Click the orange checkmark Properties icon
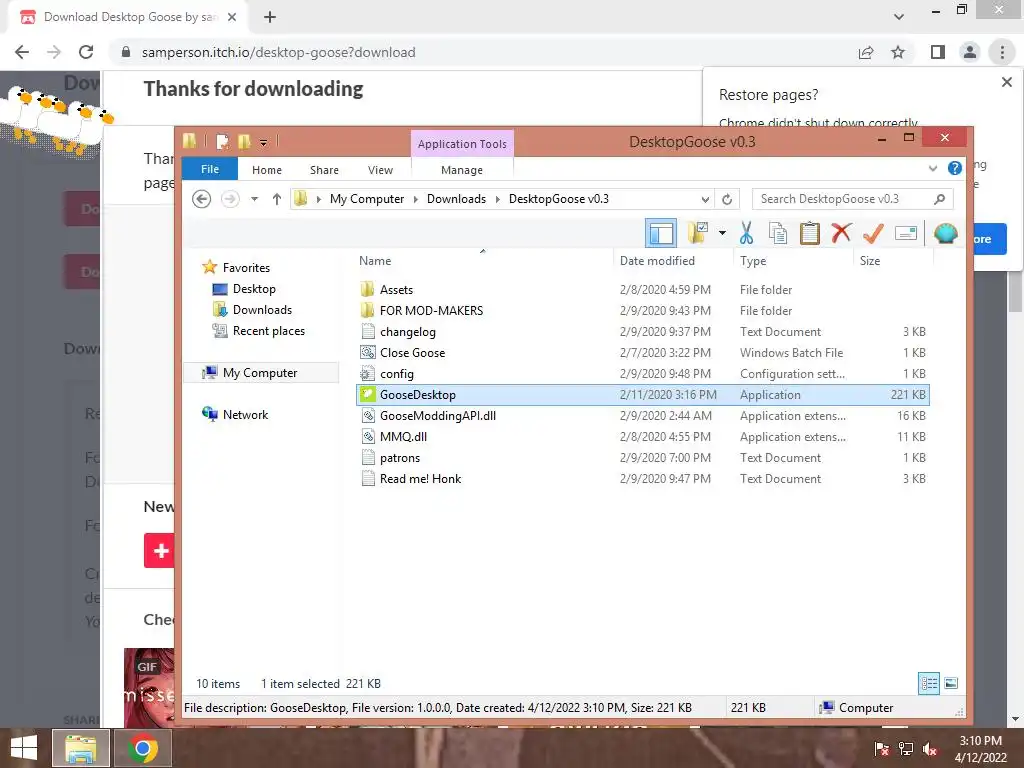This screenshot has width=1024, height=768. (873, 232)
